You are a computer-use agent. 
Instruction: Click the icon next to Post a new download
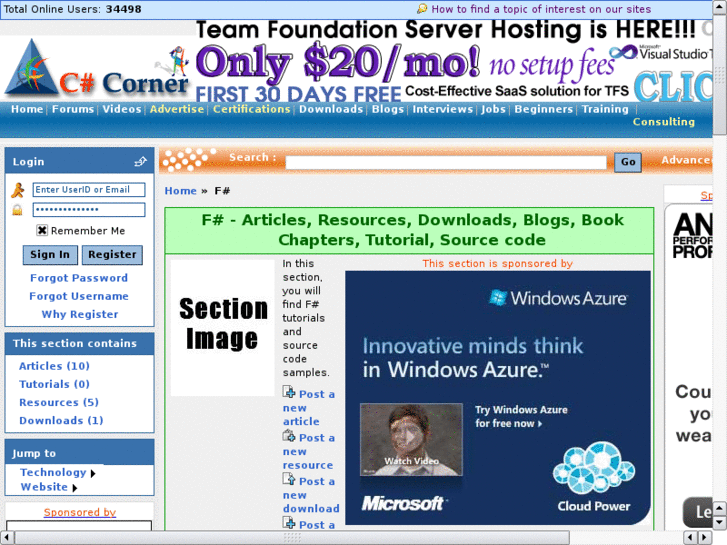(x=289, y=480)
